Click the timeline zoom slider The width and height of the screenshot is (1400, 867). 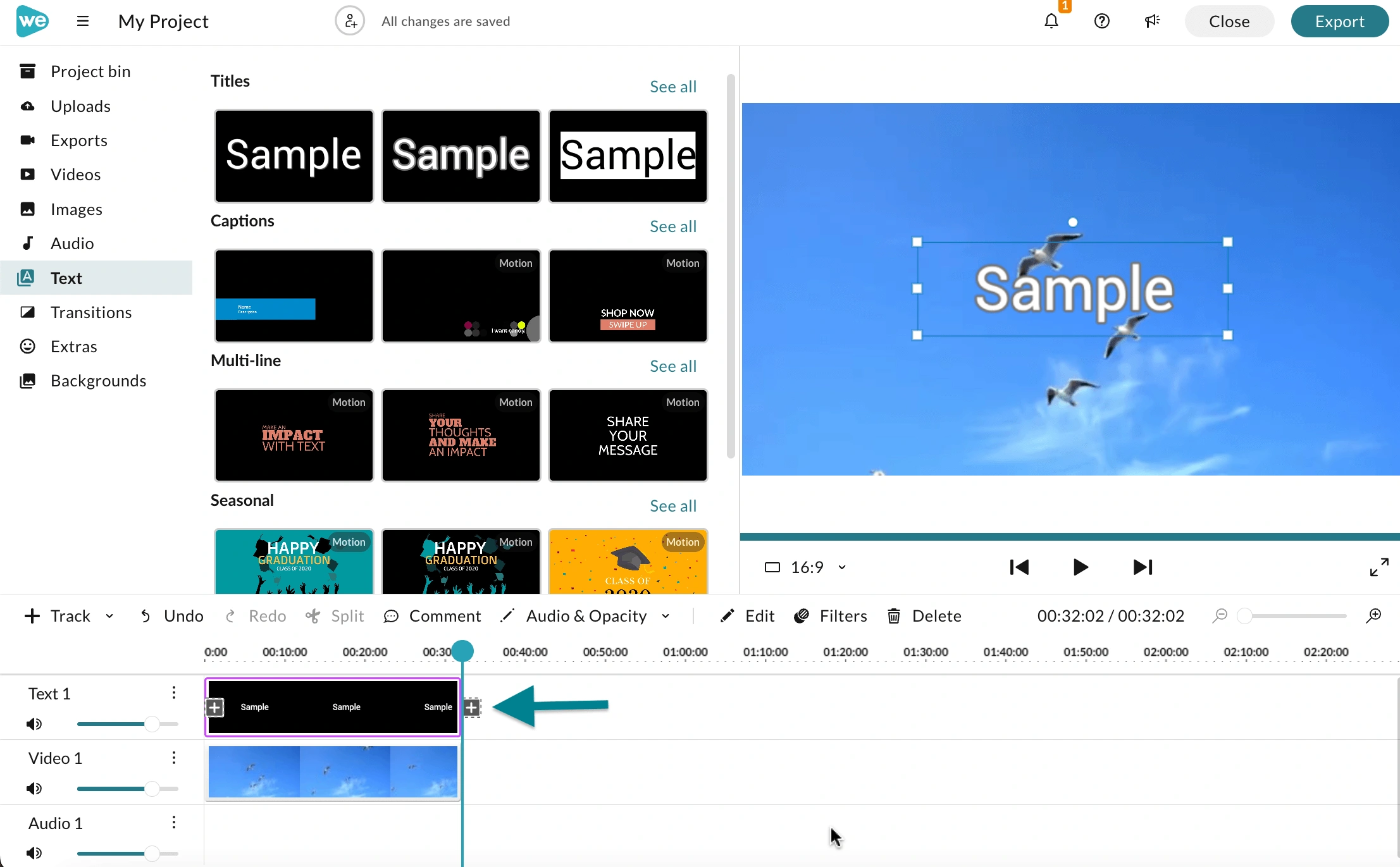click(x=1292, y=615)
